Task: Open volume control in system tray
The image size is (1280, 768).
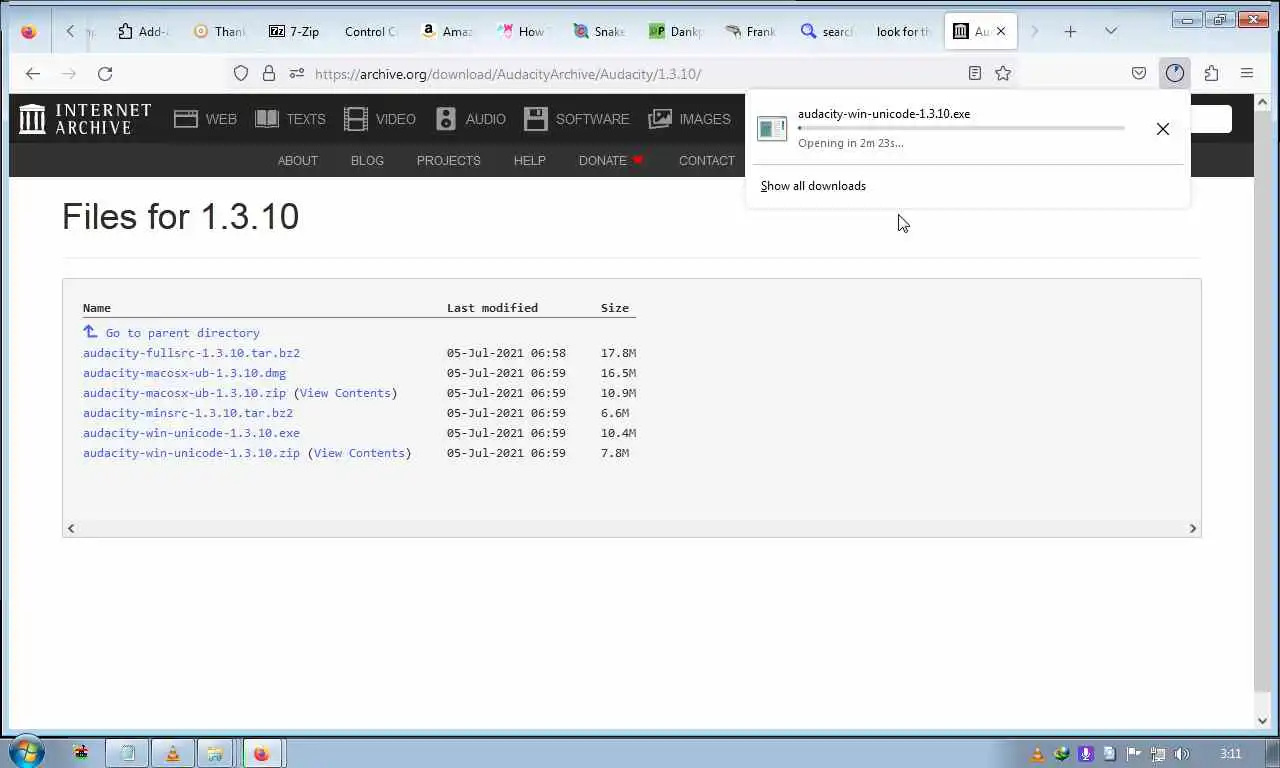Action: point(1182,754)
